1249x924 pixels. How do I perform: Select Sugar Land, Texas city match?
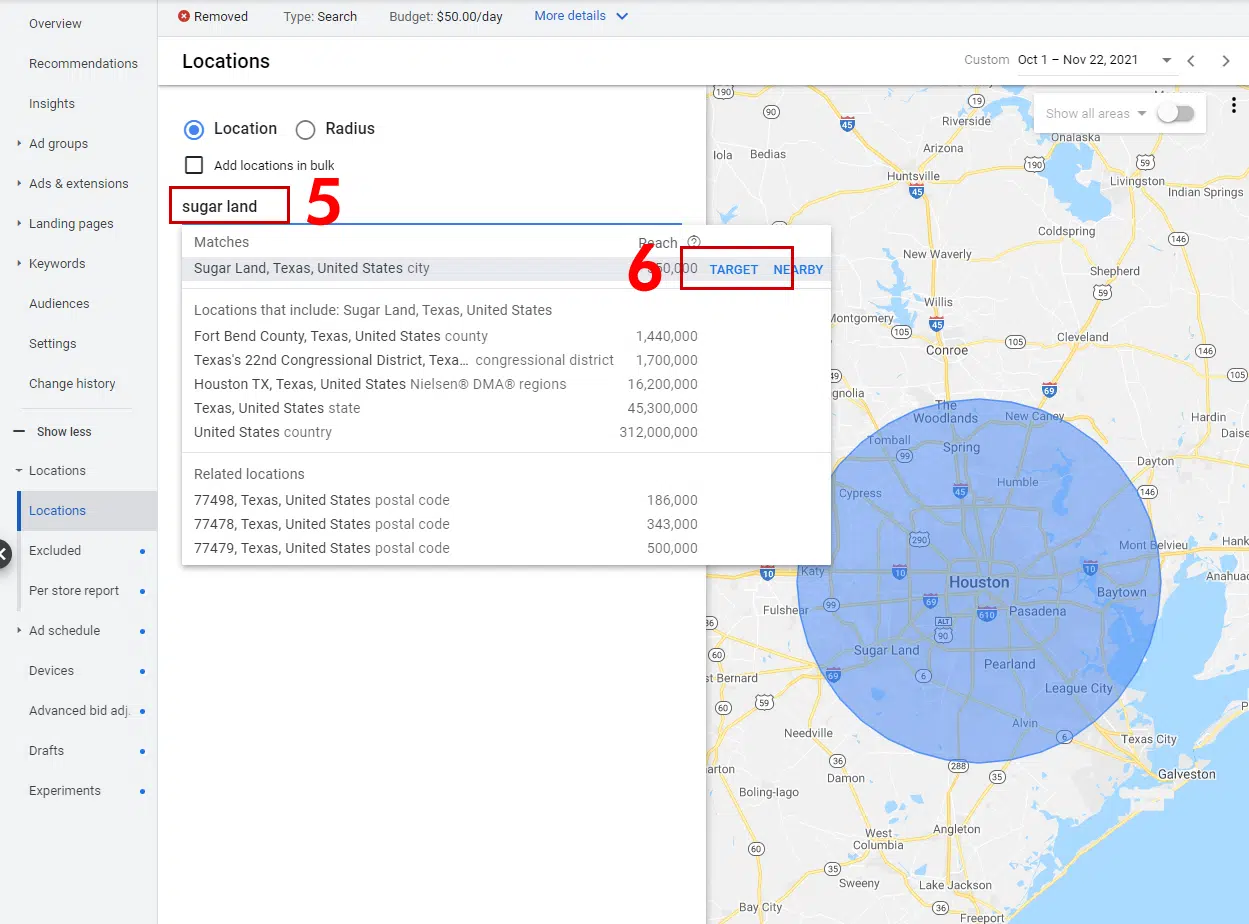click(x=506, y=268)
